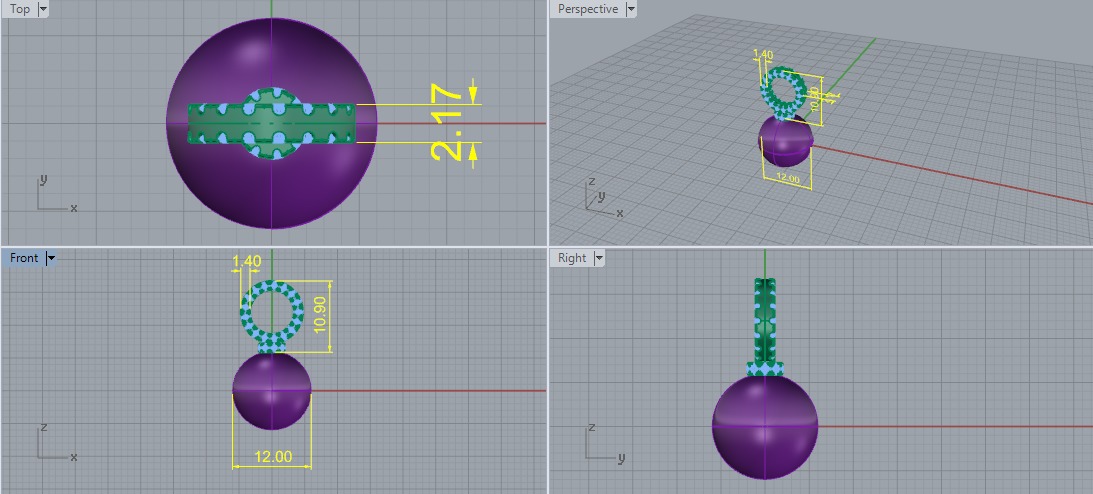This screenshot has width=1093, height=494.
Task: Open the Right viewport dropdown arrow
Action: (x=598, y=258)
